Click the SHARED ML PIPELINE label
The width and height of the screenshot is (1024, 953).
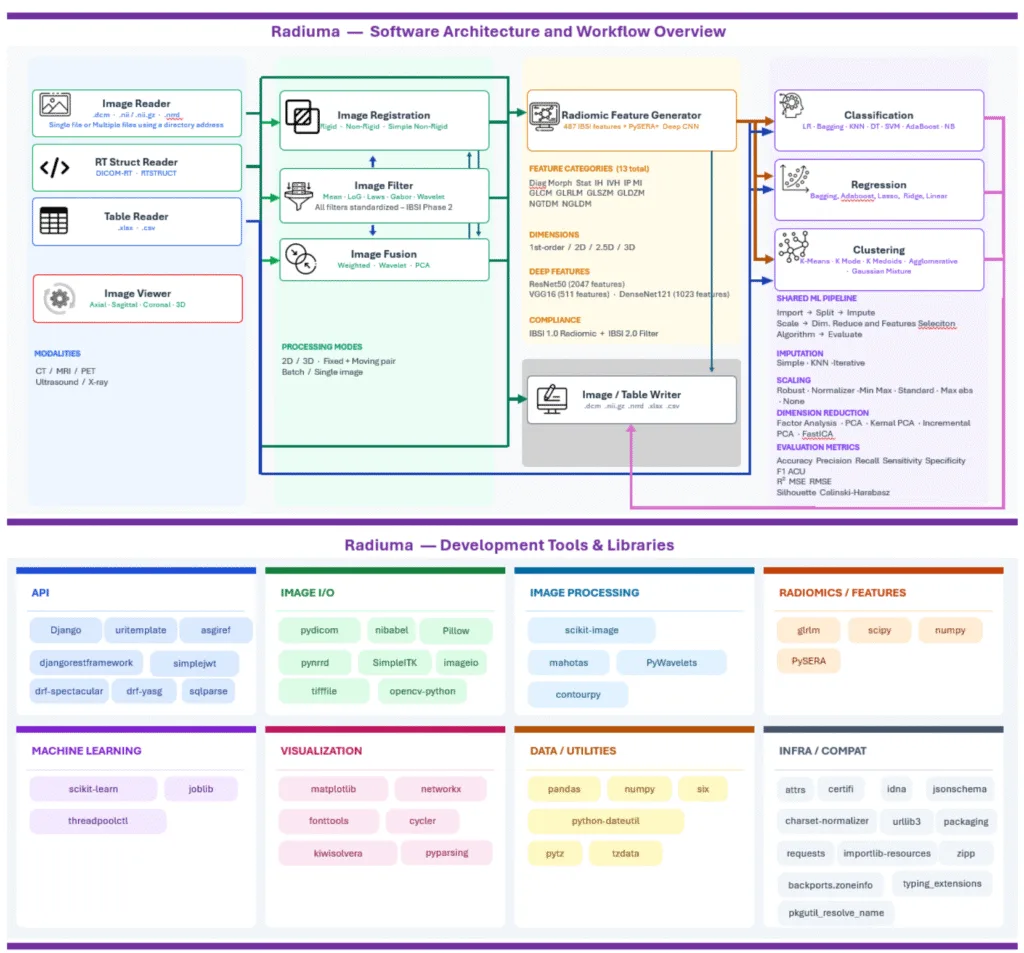pyautogui.click(x=816, y=298)
